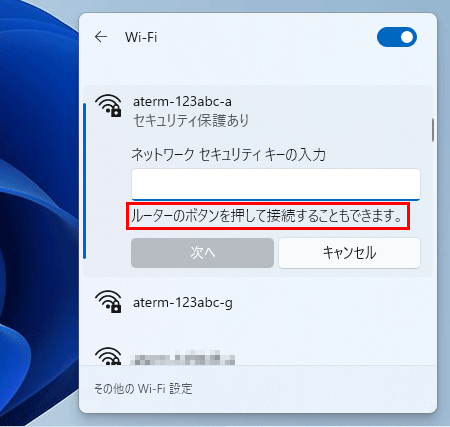This screenshot has height=427, width=450.
Task: Select the blurred network name entry
Action: point(182,358)
